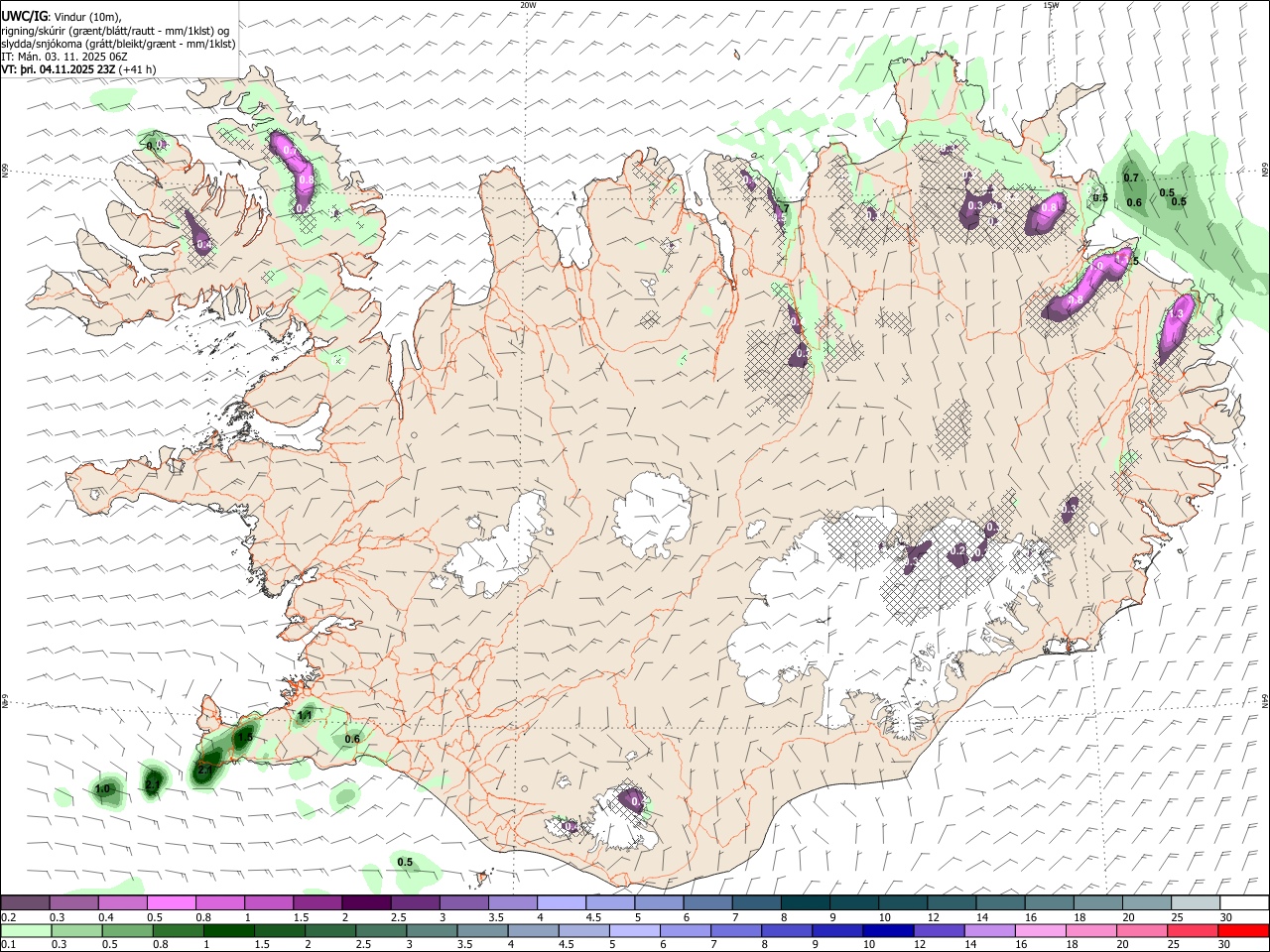Click the '18' label under the lower colour scale
The image size is (1270, 952).
1072,945
